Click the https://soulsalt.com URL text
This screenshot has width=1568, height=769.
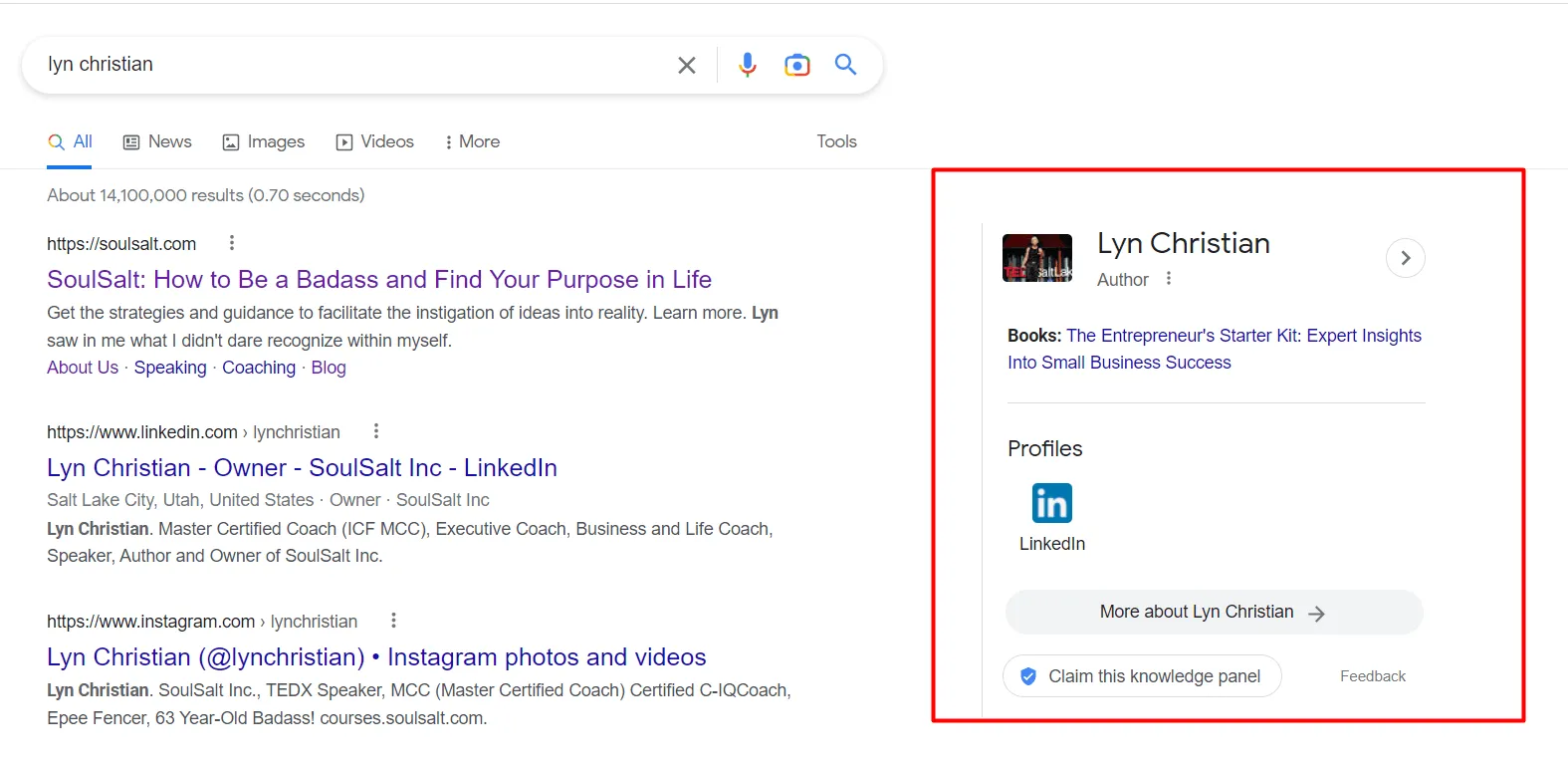[x=121, y=244]
